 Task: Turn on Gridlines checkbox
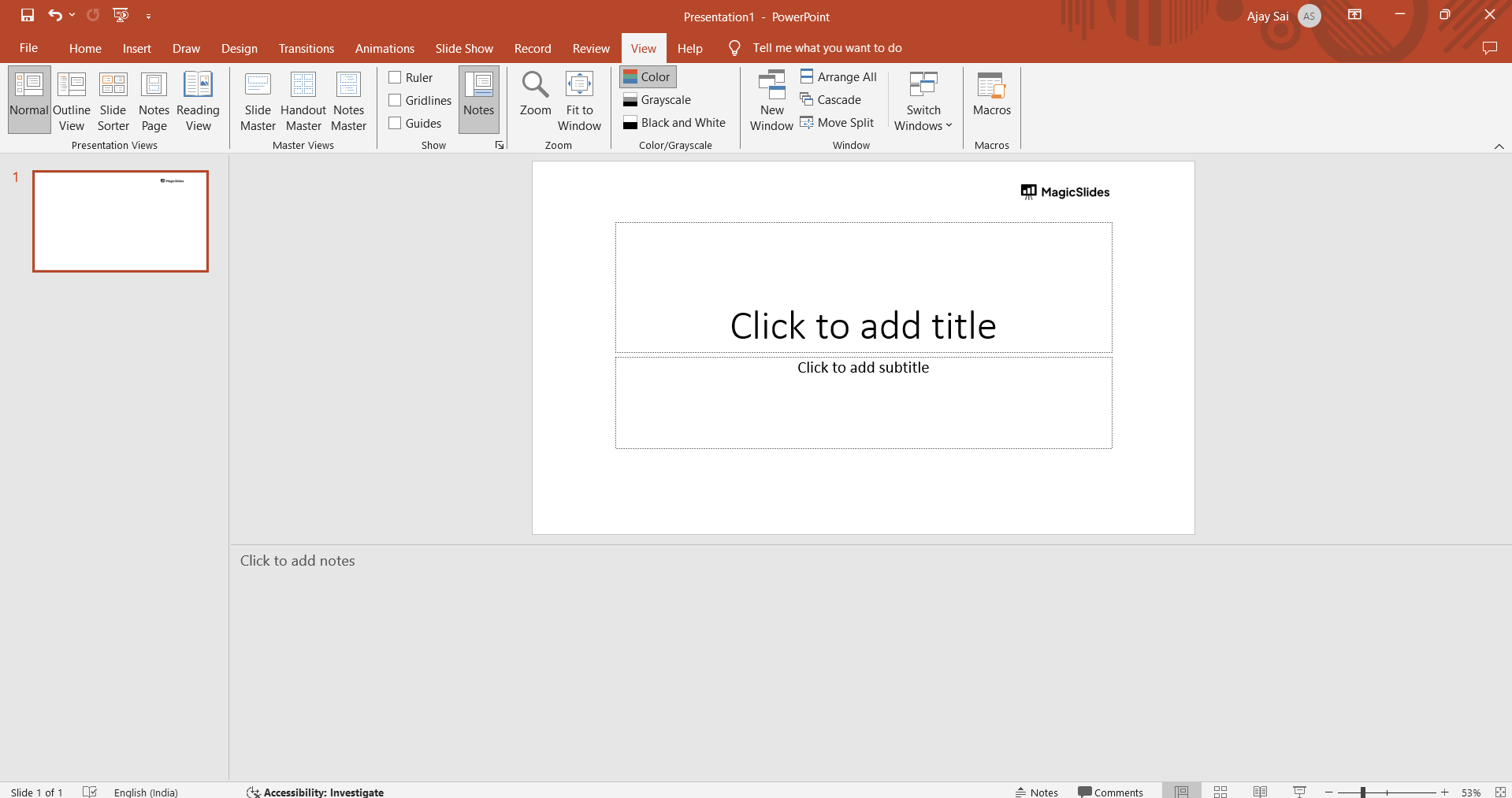(x=396, y=100)
